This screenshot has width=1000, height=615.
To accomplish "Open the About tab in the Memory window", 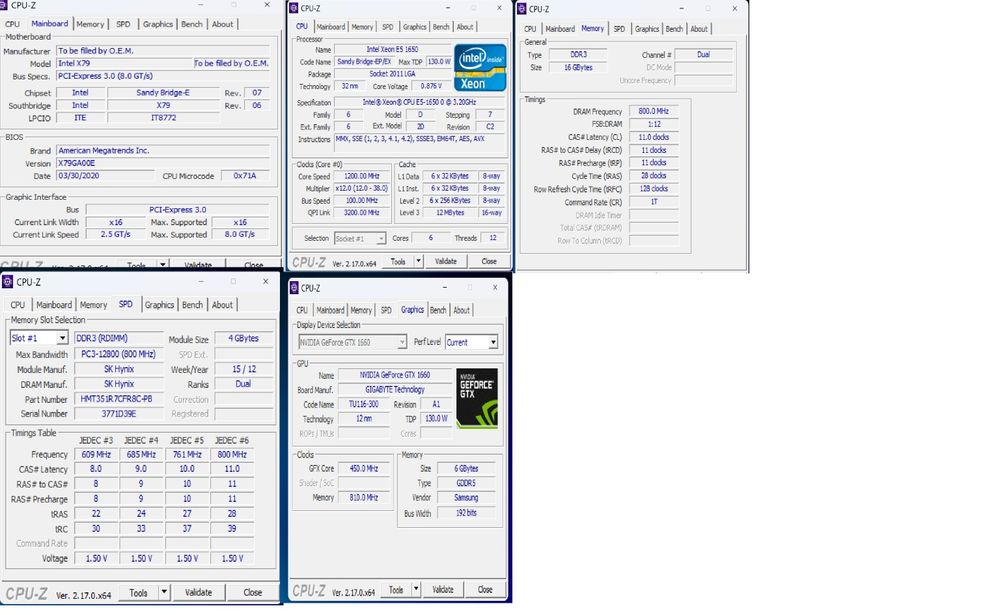I will pyautogui.click(x=699, y=29).
